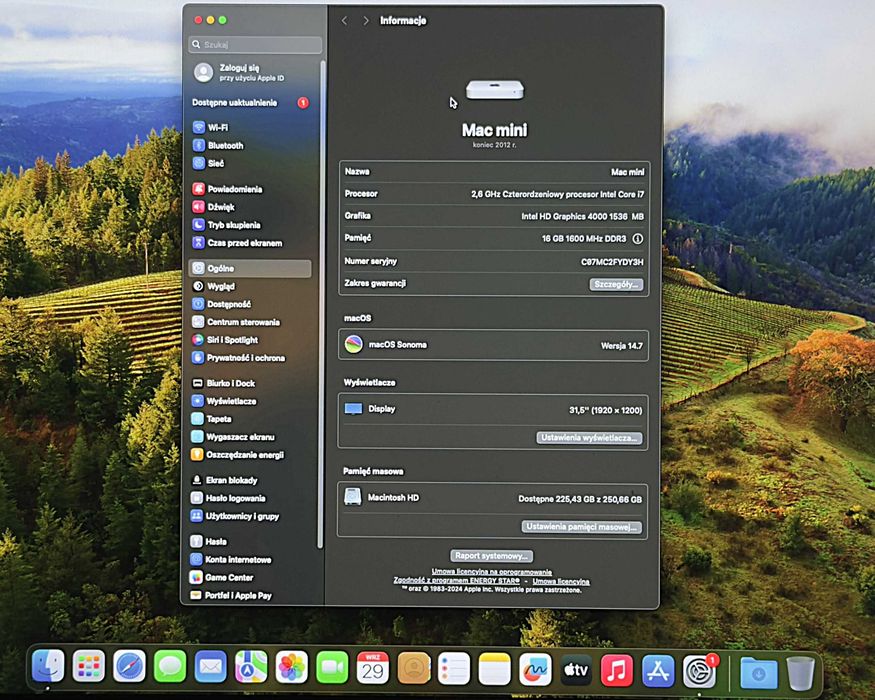This screenshot has height=700, width=875.
Task: Open Photos from the Dock
Action: [x=291, y=667]
